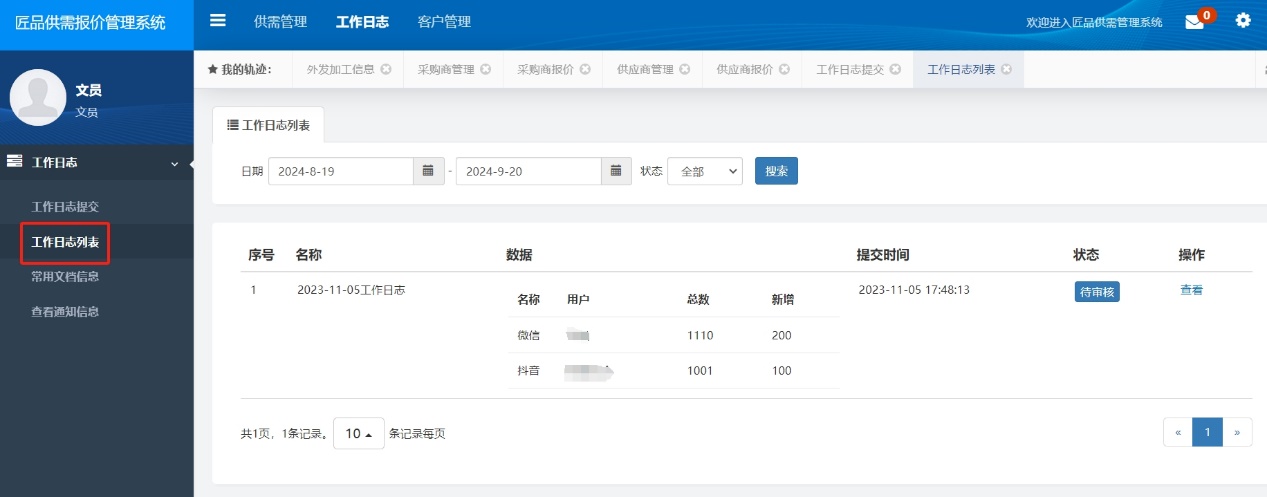Open 工作日志提交 in the sidebar

[x=65, y=206]
